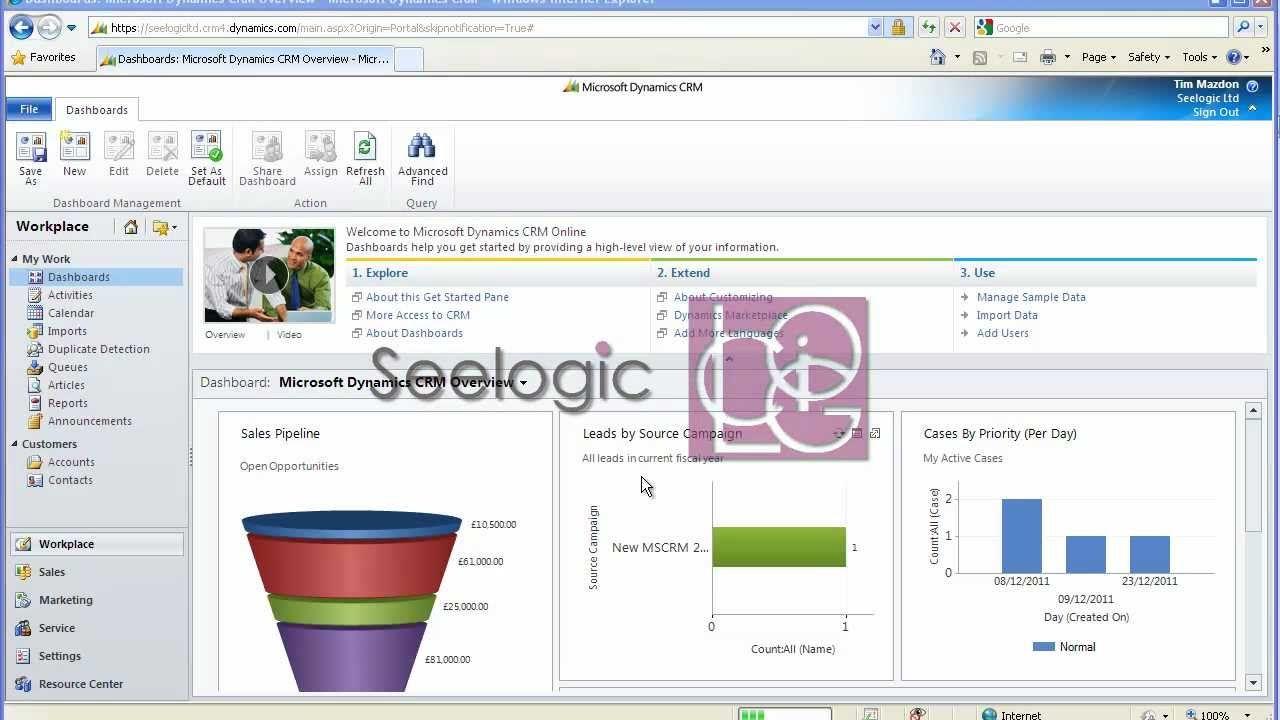The height and width of the screenshot is (720, 1280).
Task: Open Contacts under Customers
Action: [x=70, y=480]
